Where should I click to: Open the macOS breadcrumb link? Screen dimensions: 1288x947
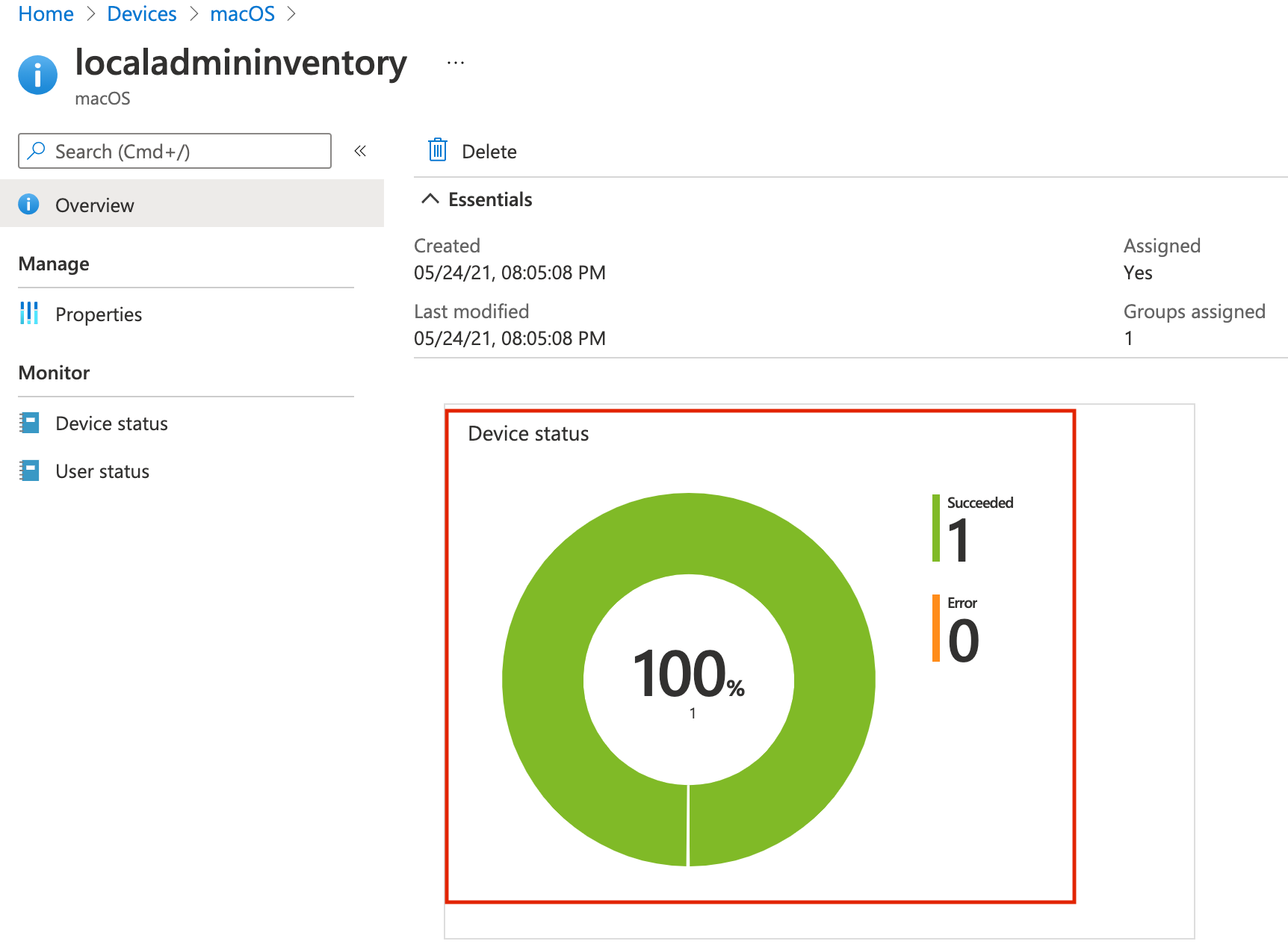pyautogui.click(x=242, y=13)
